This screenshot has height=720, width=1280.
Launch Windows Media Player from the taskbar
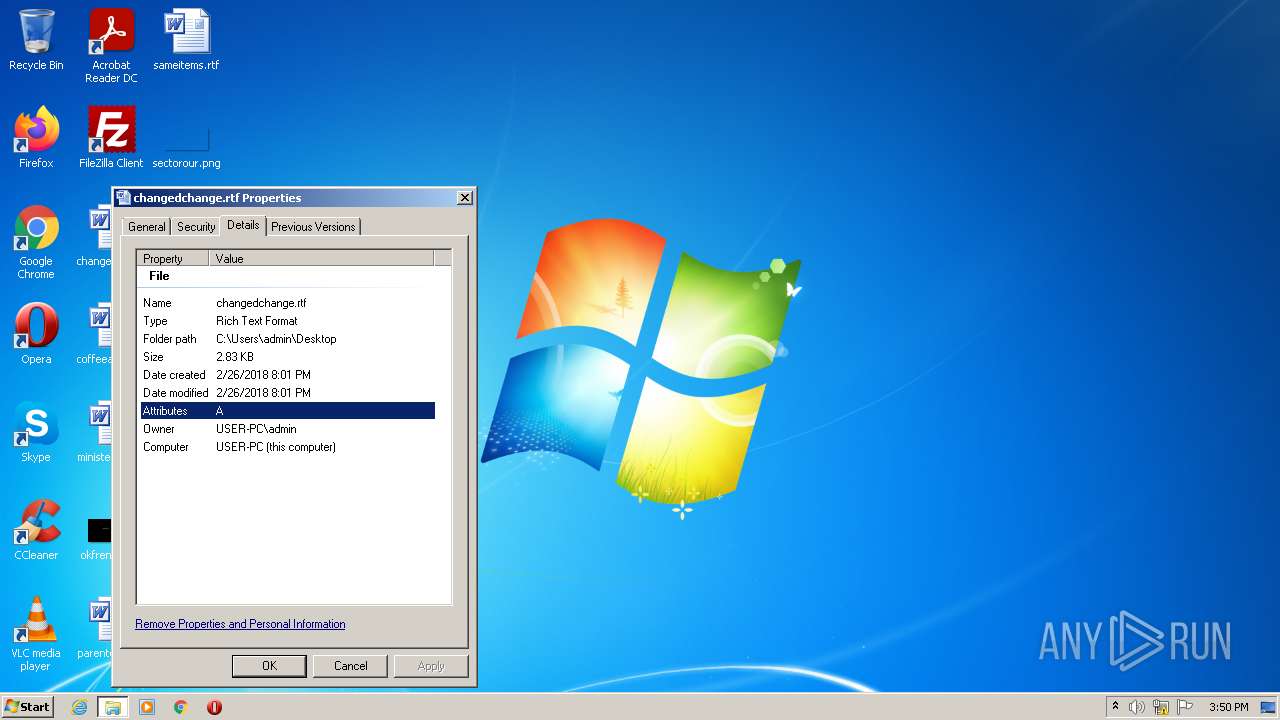pos(147,707)
